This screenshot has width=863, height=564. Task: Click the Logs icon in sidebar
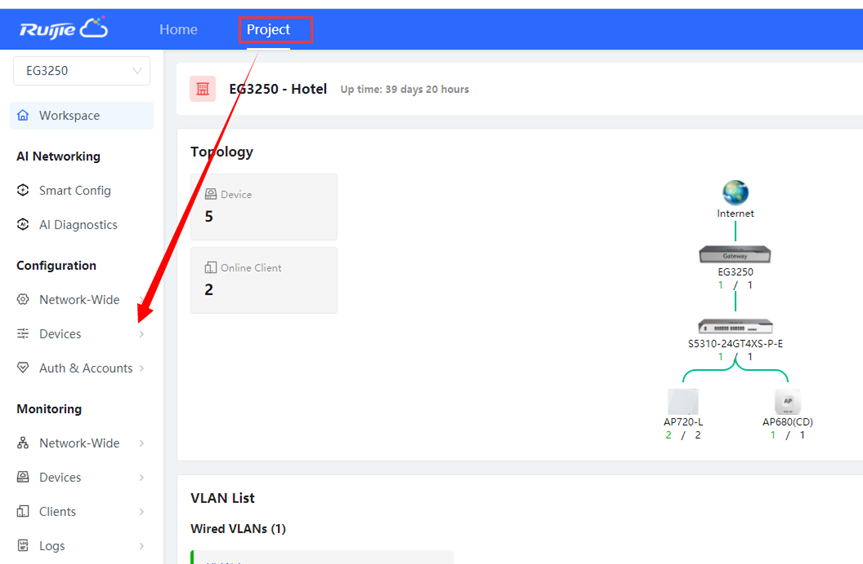(23, 545)
